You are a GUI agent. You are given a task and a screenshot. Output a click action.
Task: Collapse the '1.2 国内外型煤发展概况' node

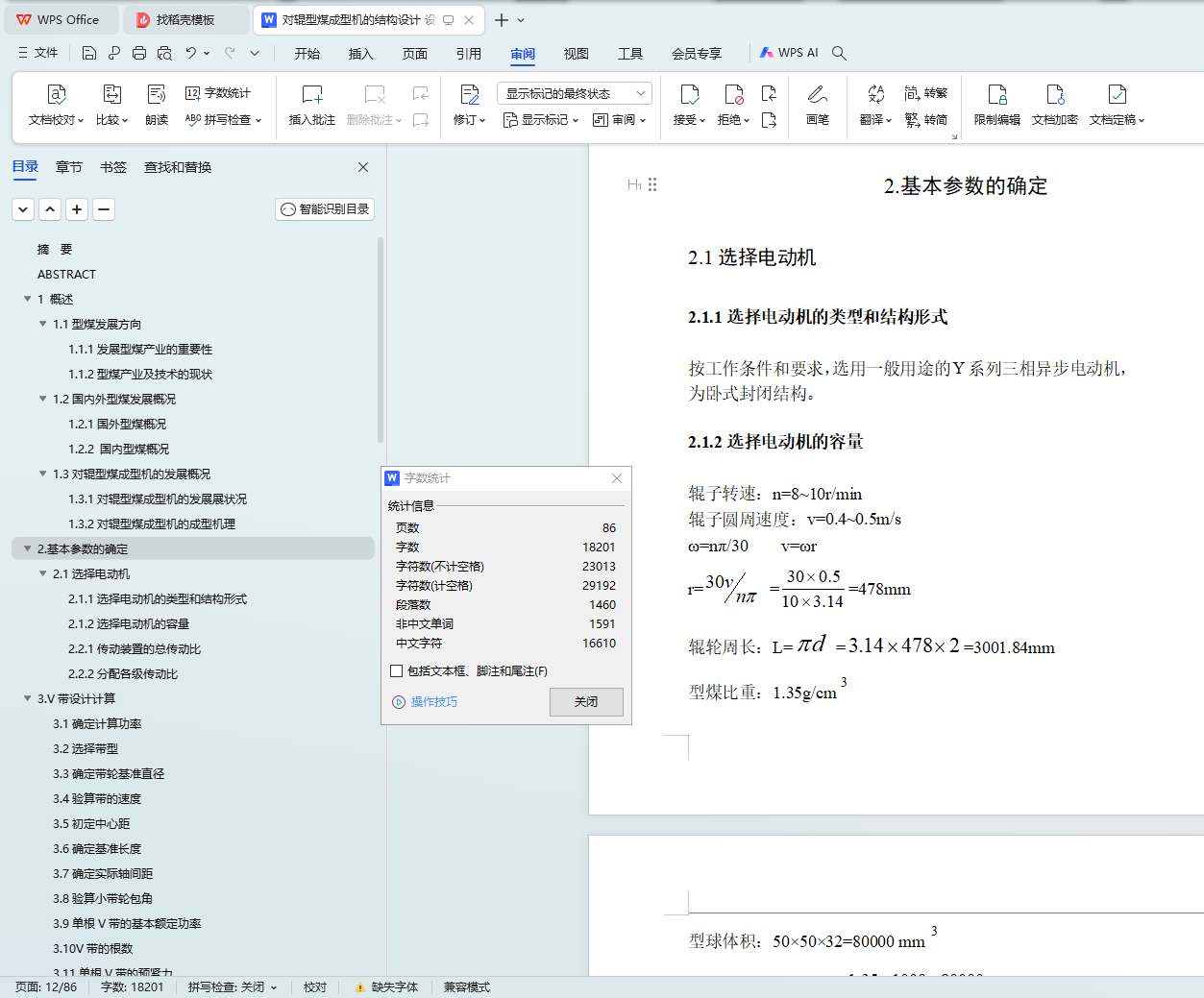(42, 399)
